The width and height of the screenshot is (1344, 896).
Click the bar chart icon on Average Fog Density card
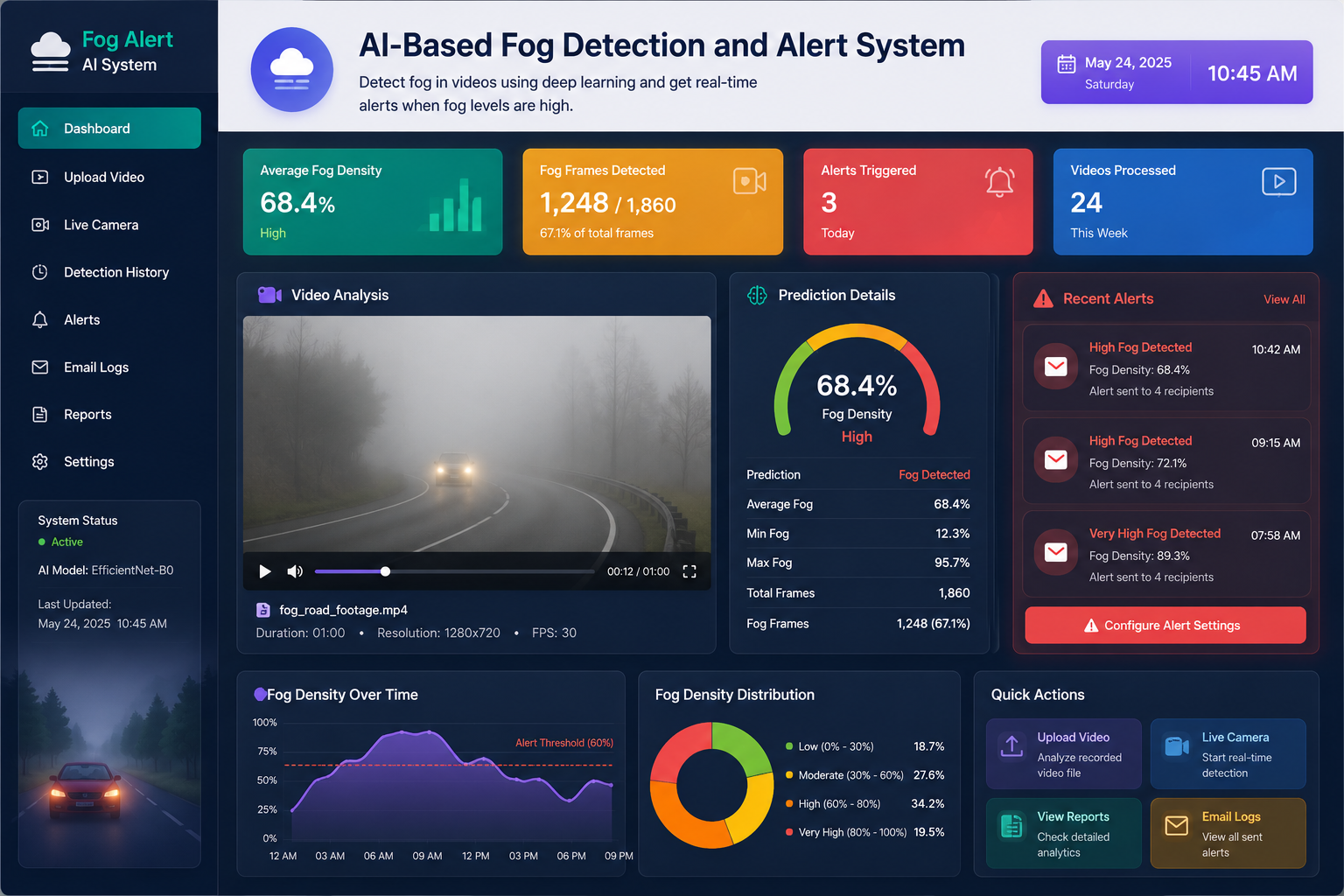pos(456,205)
